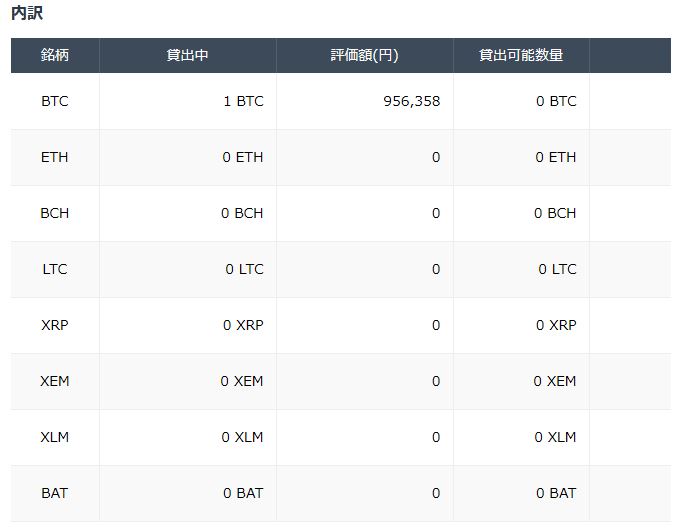Click the 銘柄 column header

coord(55,55)
